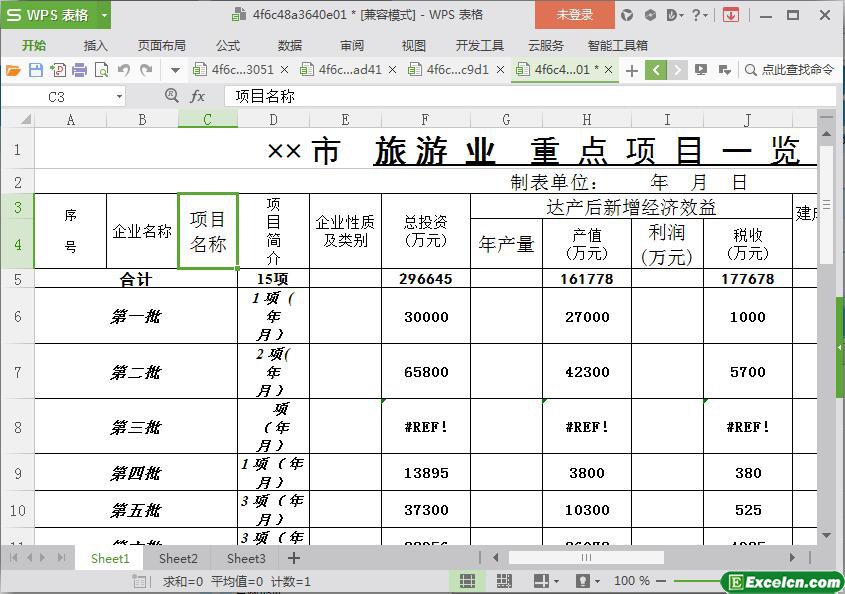The image size is (845, 594).
Task: Select cell F6 containing 30000
Action: 425,316
